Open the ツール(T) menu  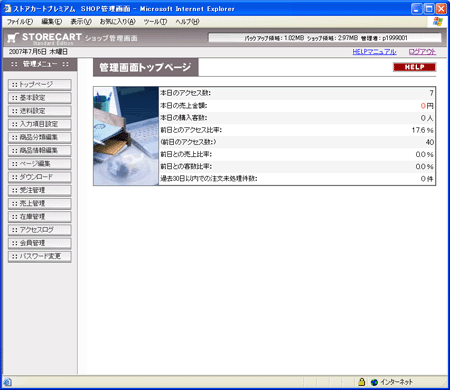click(155, 22)
